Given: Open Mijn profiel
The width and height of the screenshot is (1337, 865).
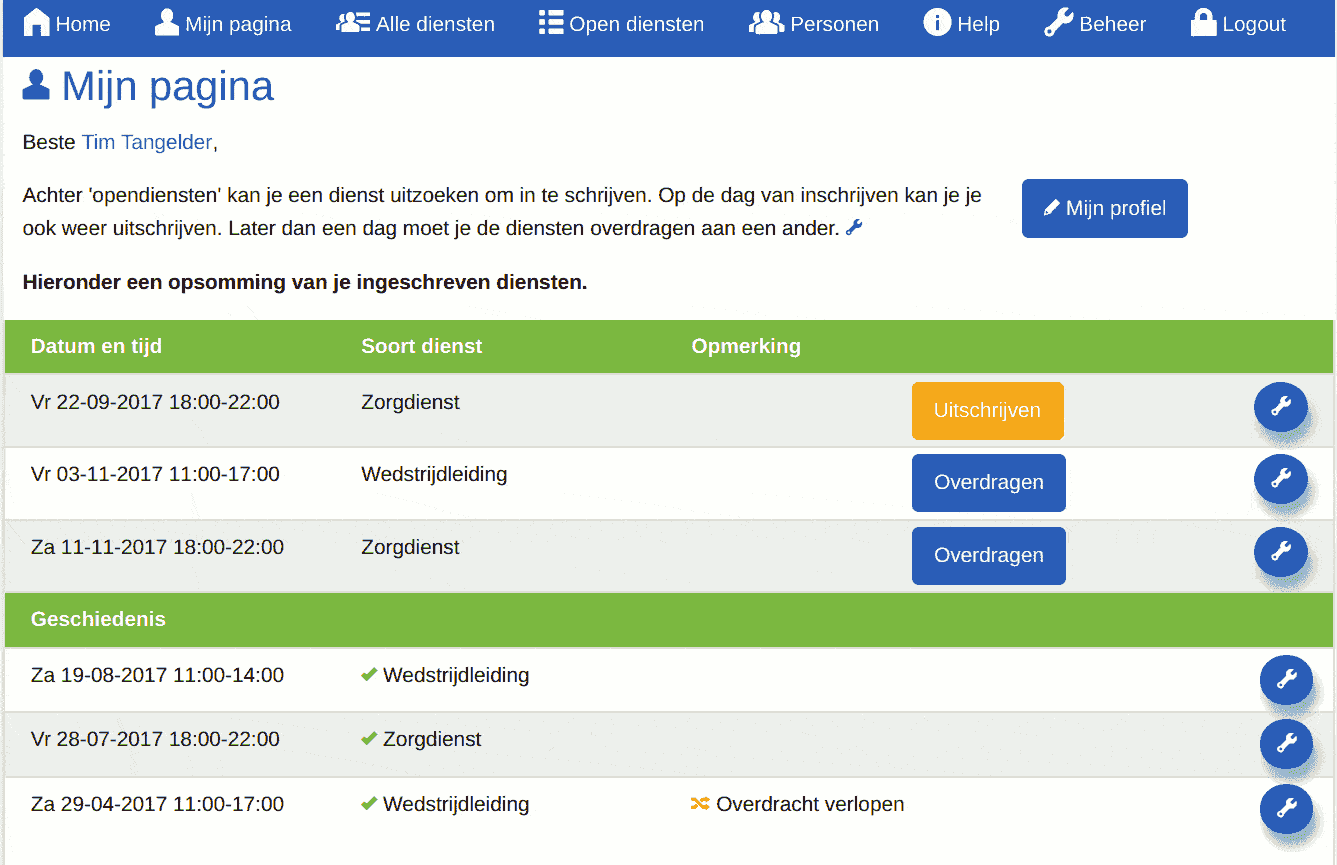Looking at the screenshot, I should click(x=1104, y=208).
